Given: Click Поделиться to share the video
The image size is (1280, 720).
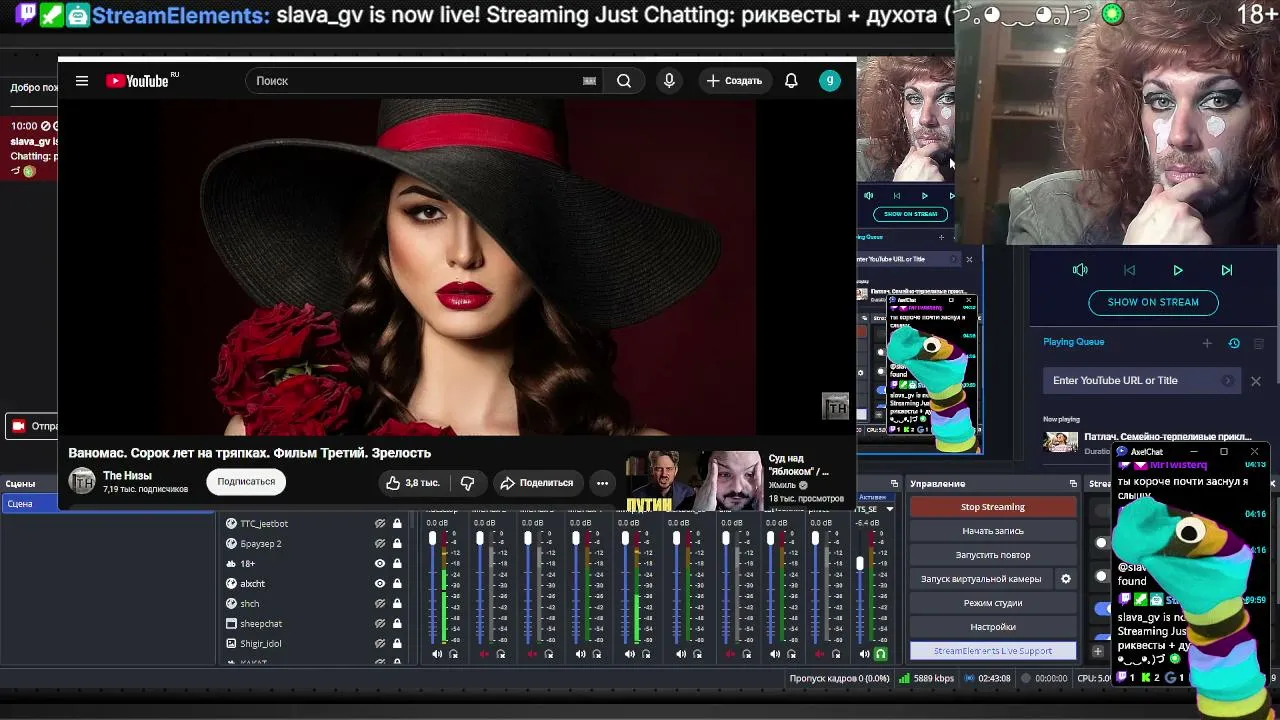Looking at the screenshot, I should point(537,483).
